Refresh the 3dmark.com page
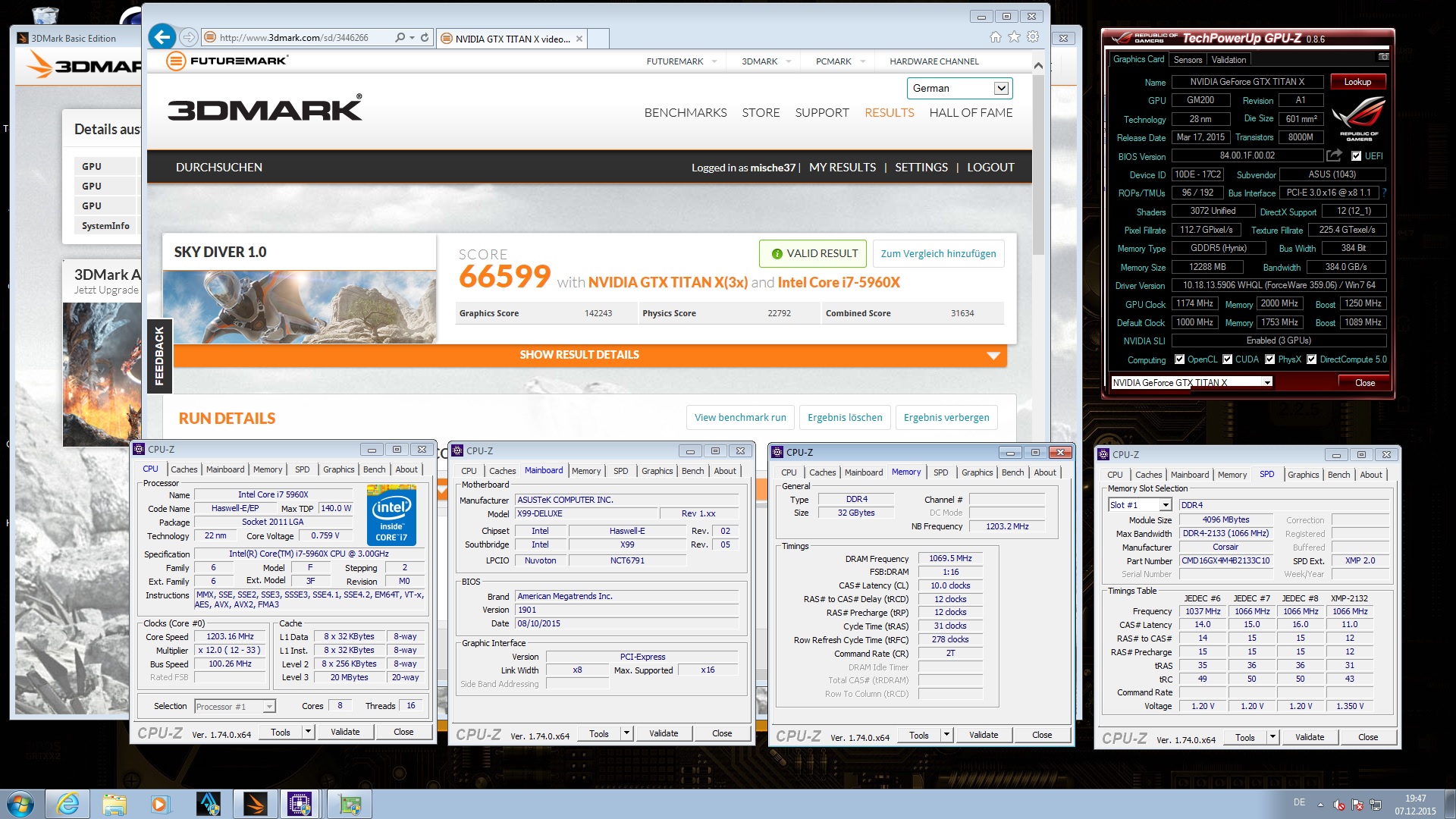Screen dimensions: 1456x819 tap(425, 37)
